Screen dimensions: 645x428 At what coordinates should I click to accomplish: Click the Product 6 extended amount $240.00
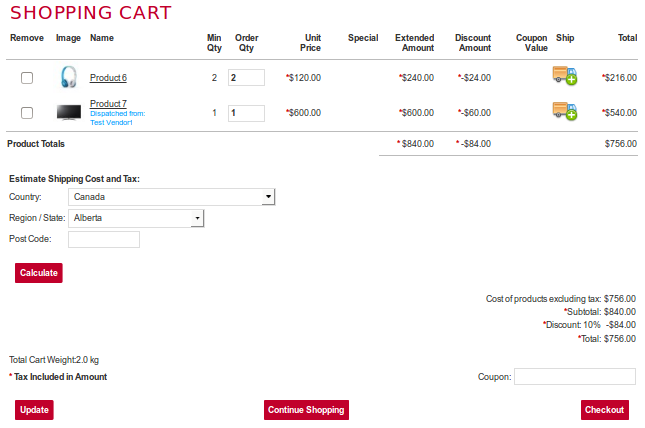tap(416, 78)
